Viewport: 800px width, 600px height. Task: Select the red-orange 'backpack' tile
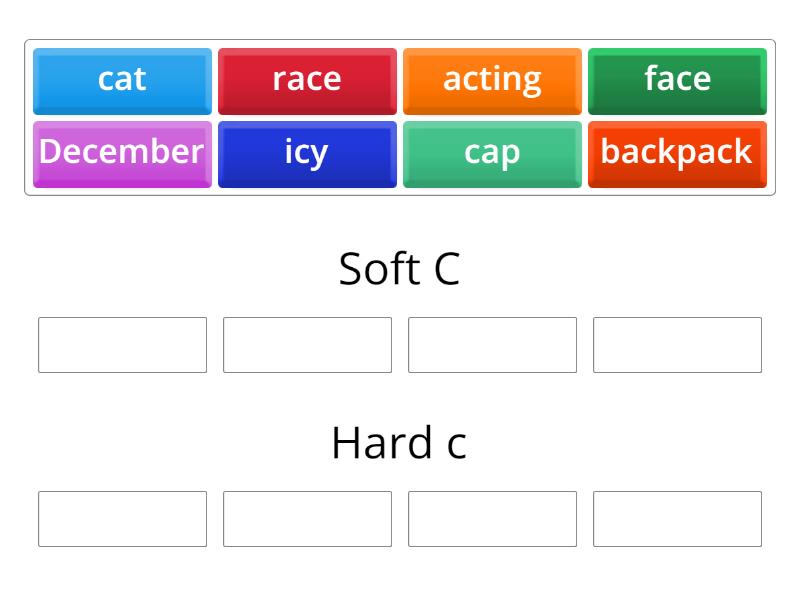[677, 153]
